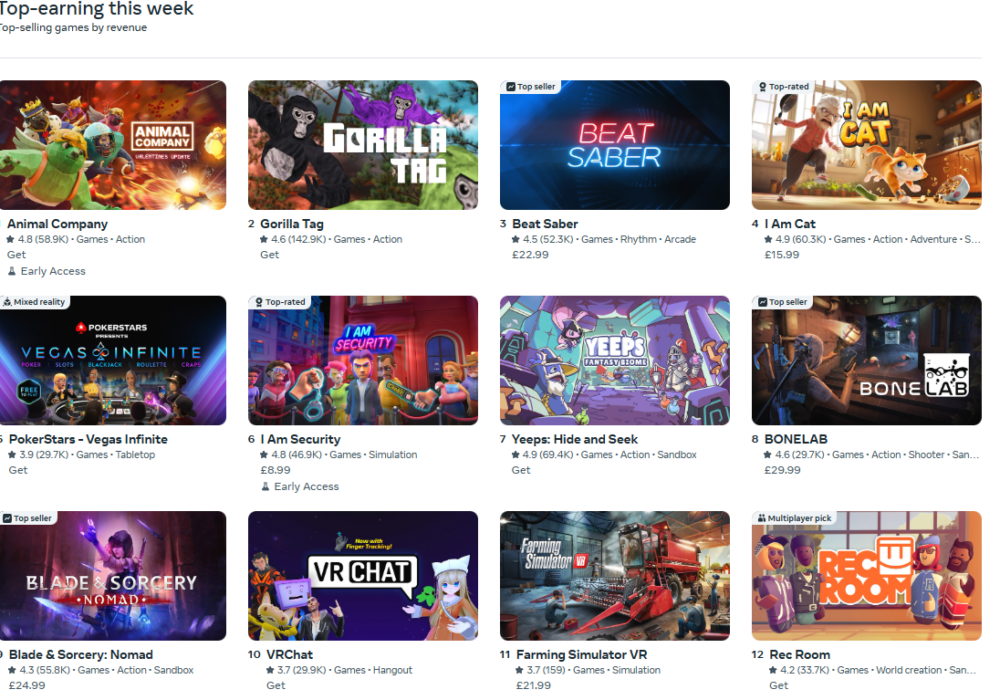Click the Top seller badge on BONELAB
The image size is (1000, 700).
[x=782, y=302]
